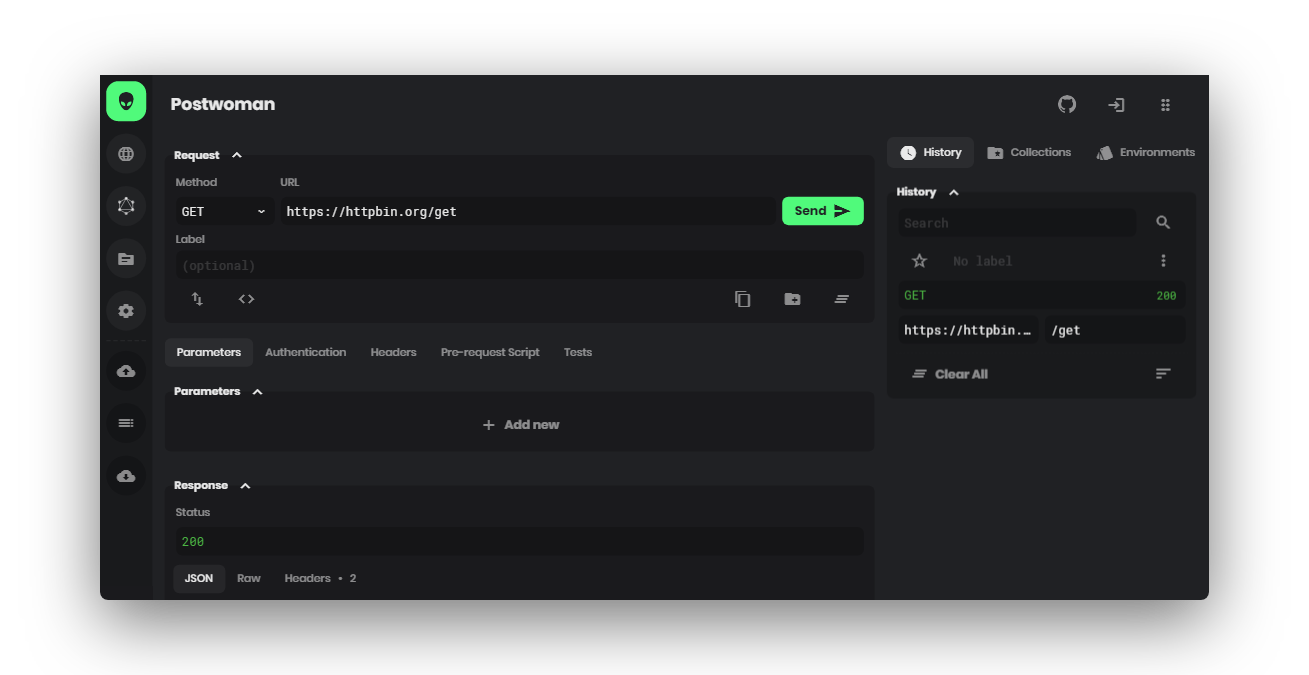Viewport: 1309px width, 675px height.
Task: Click the login arrow icon
Action: point(1116,105)
